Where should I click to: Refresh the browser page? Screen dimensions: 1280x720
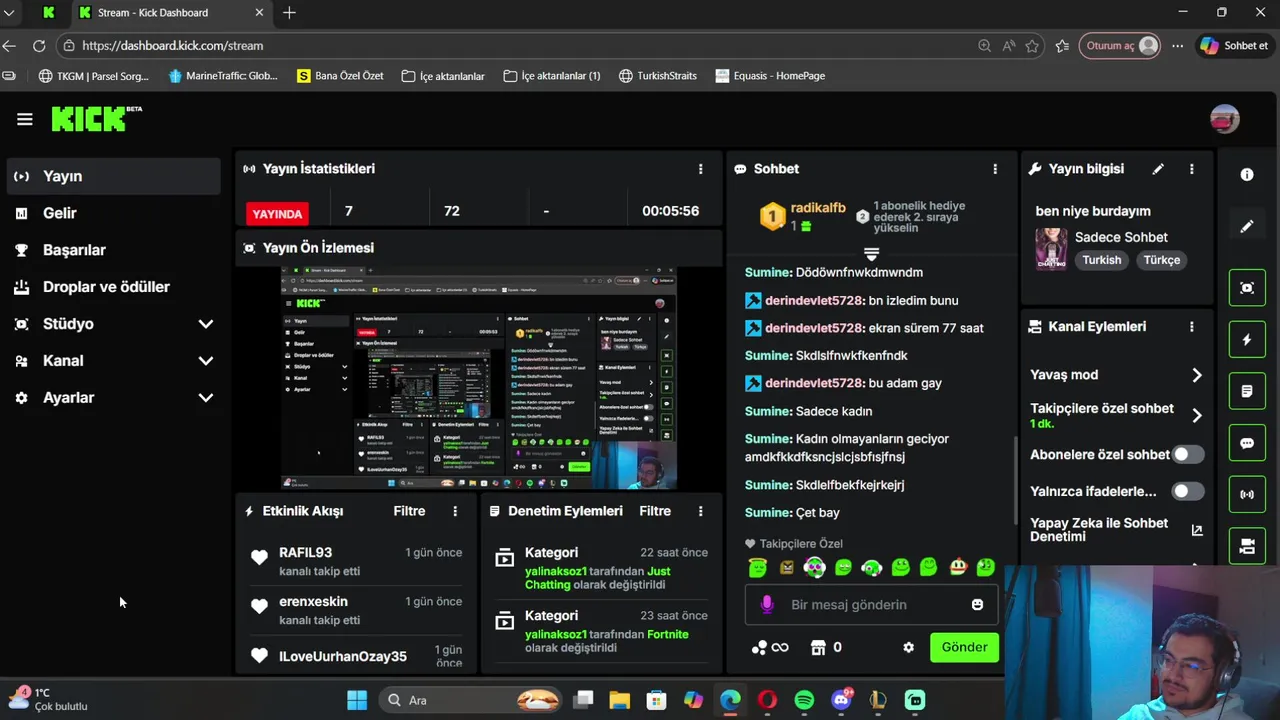click(39, 46)
